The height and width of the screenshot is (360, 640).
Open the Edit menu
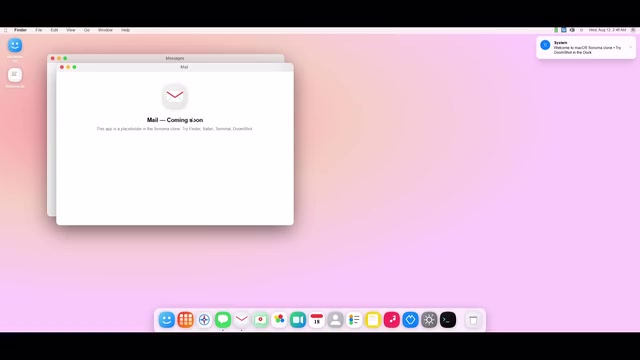coord(54,30)
